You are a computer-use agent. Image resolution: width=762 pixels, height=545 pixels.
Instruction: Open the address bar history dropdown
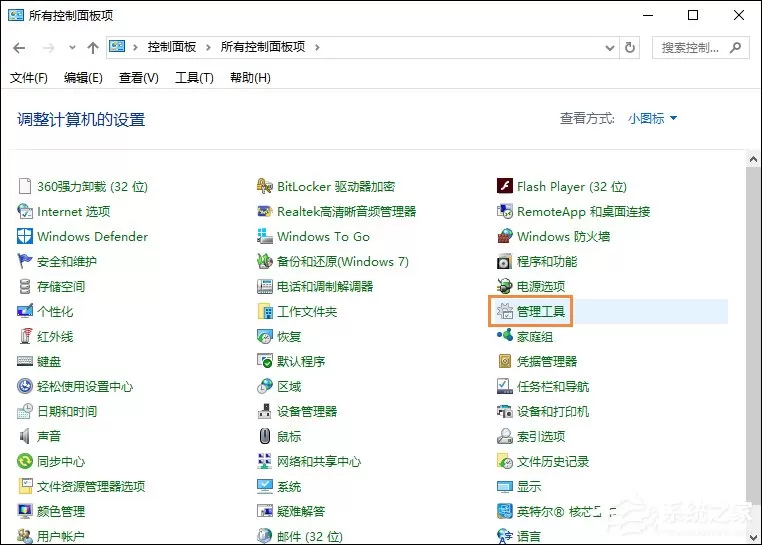point(609,48)
